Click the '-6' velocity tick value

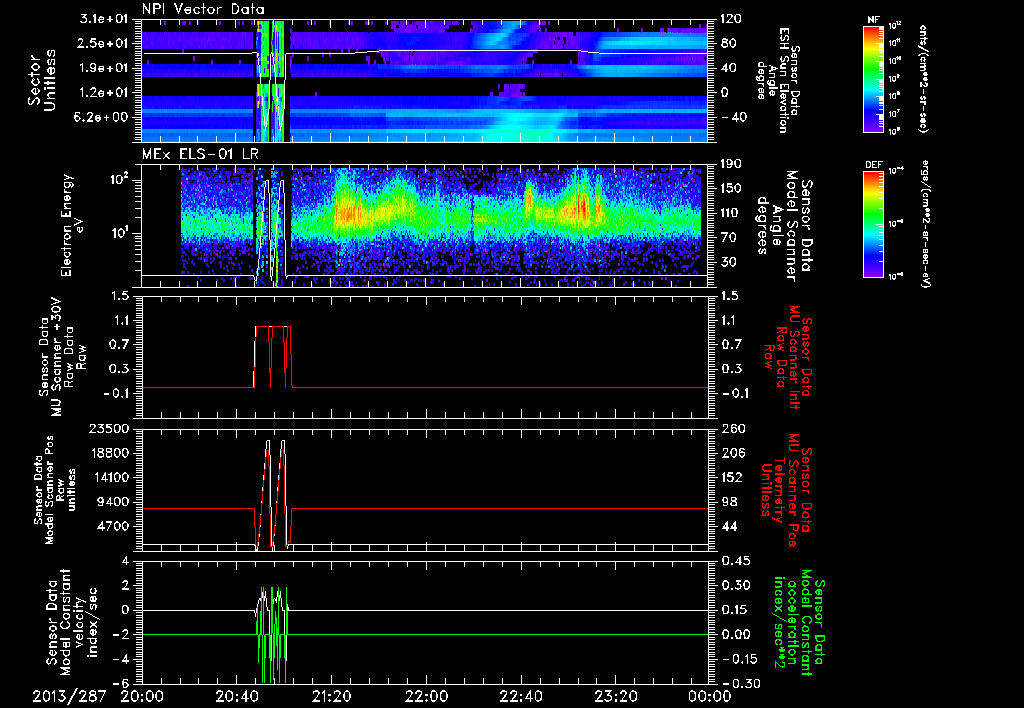(x=122, y=683)
